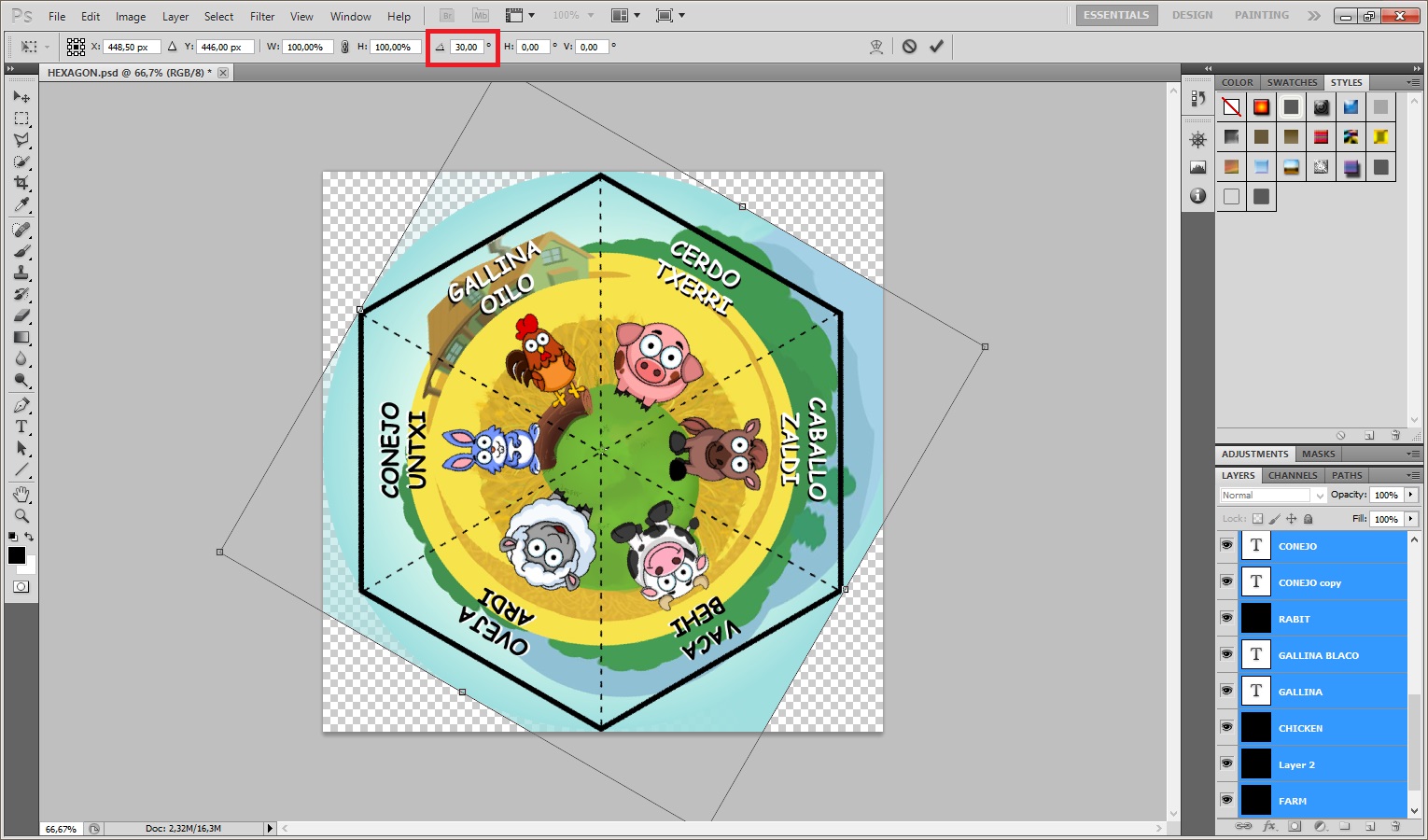Hide the CONEJO copy layer
This screenshot has height=840, width=1428.
[1226, 581]
